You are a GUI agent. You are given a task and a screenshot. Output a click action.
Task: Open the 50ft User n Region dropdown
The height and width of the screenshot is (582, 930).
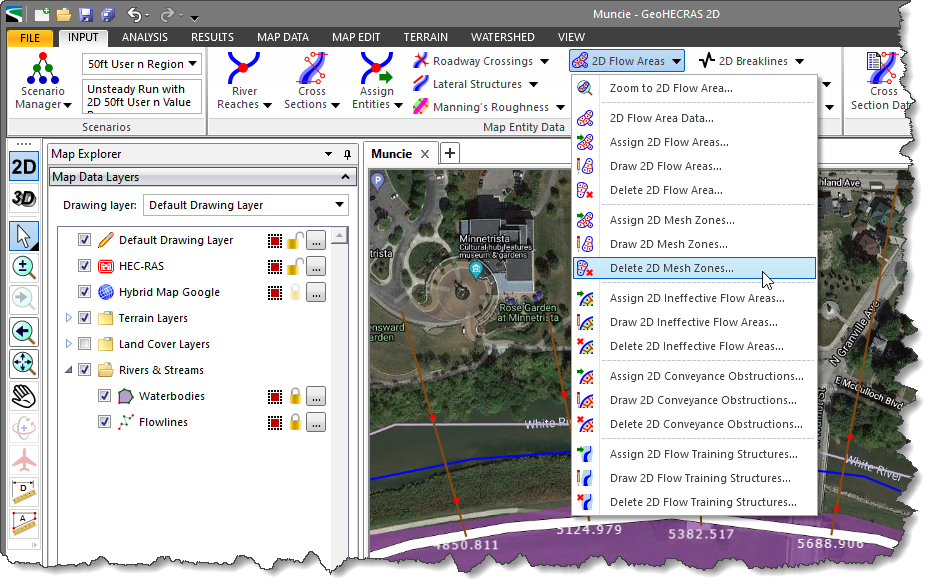(x=142, y=64)
